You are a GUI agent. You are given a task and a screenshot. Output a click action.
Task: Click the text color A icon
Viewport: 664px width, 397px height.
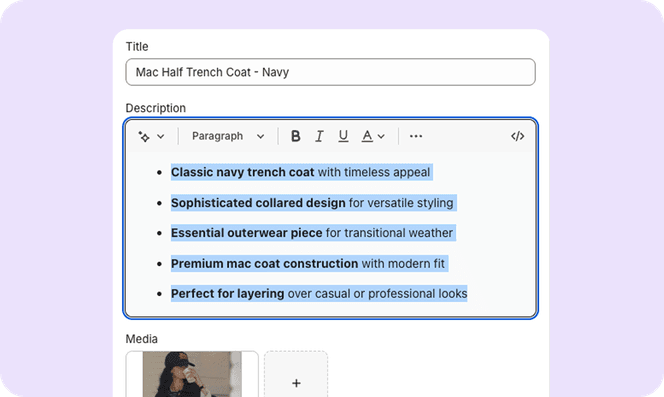367,136
